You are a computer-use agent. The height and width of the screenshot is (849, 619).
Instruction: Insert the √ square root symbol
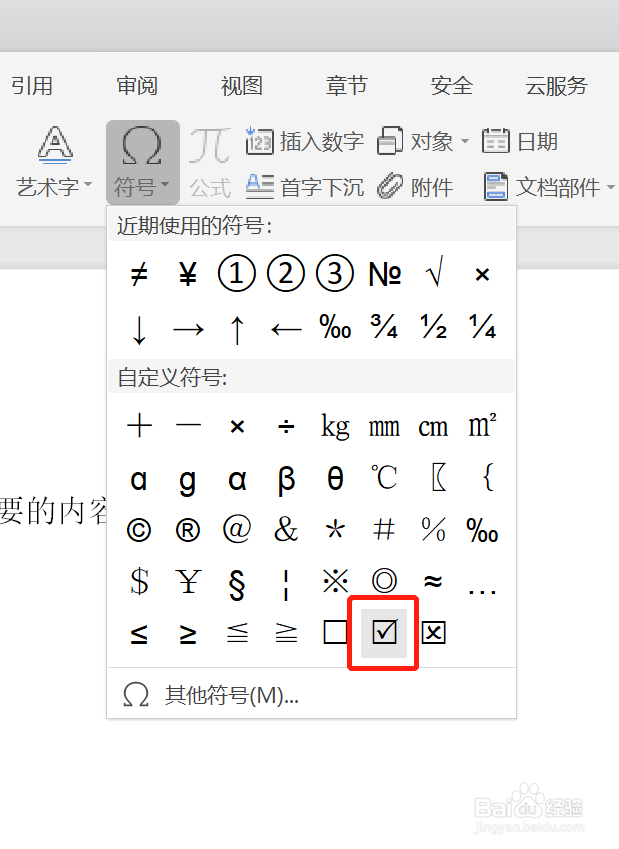(x=433, y=272)
